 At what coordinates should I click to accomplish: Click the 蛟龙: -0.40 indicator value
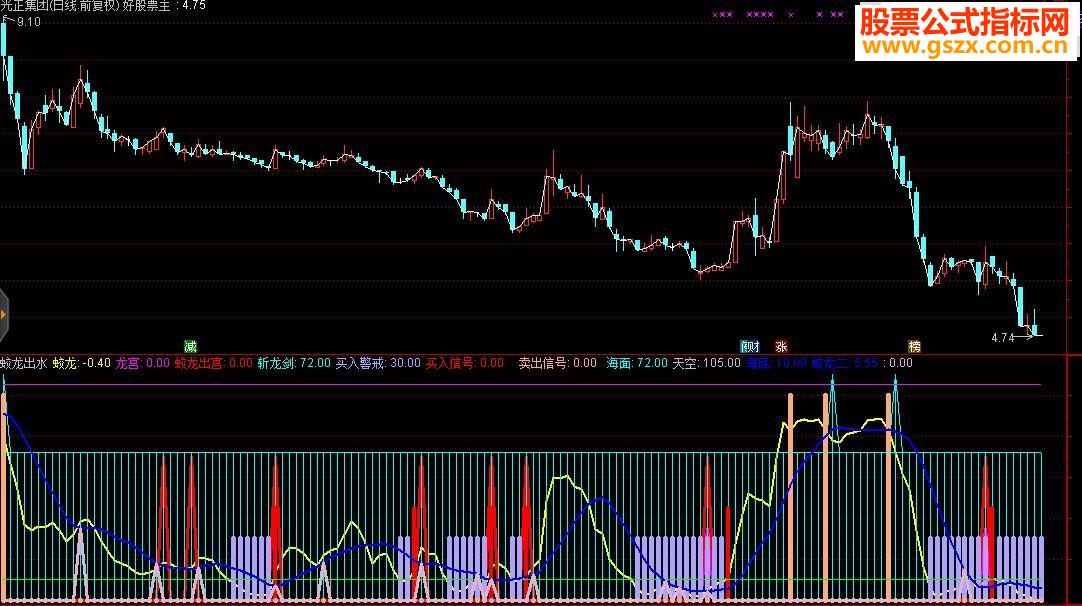81,363
